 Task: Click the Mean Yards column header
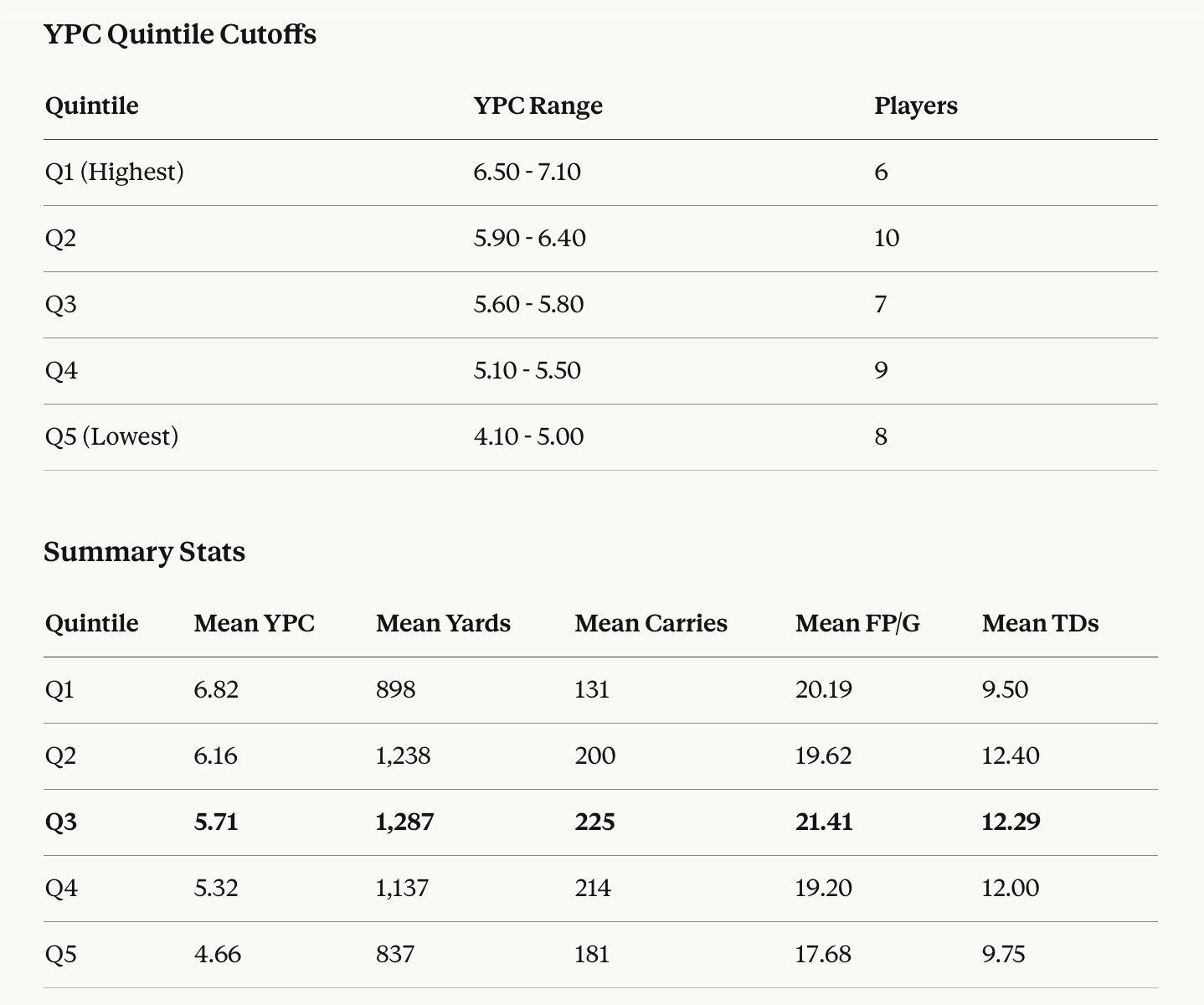(443, 623)
